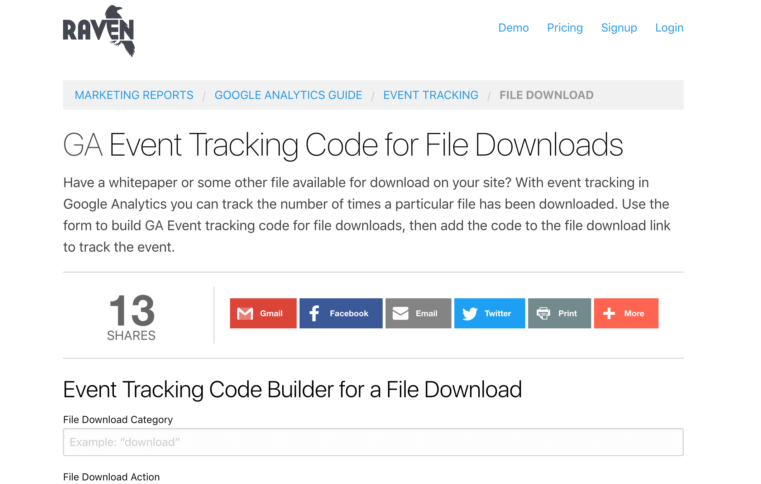Select the File Download breadcrumb text
This screenshot has height=484, width=761.
546,95
